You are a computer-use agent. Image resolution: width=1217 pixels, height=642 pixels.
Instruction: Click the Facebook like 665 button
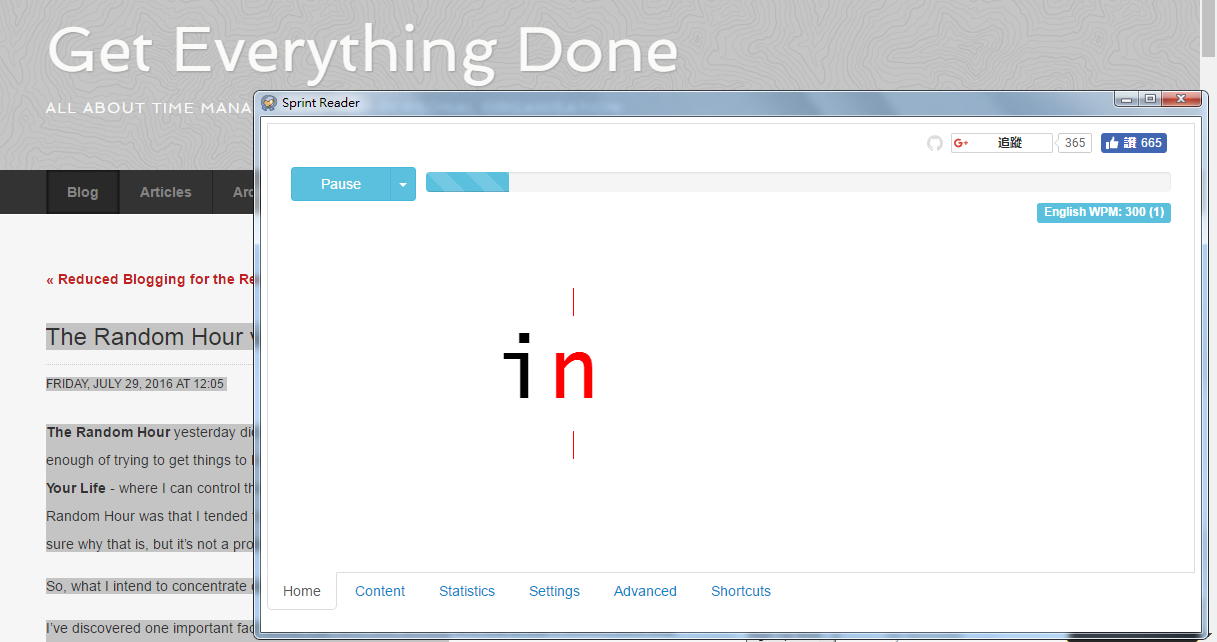pyautogui.click(x=1134, y=143)
